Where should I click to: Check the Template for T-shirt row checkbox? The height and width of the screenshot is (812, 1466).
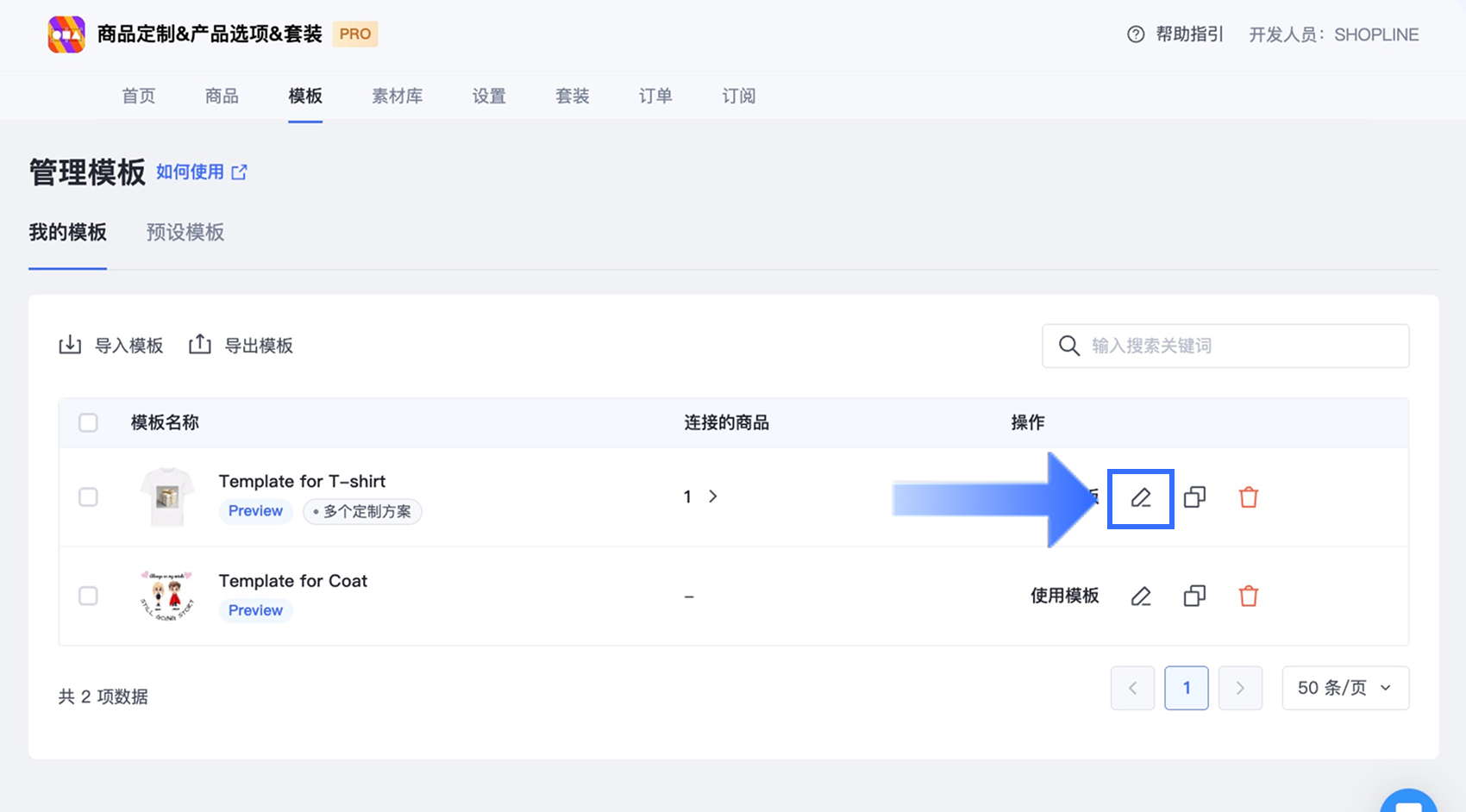tap(88, 497)
